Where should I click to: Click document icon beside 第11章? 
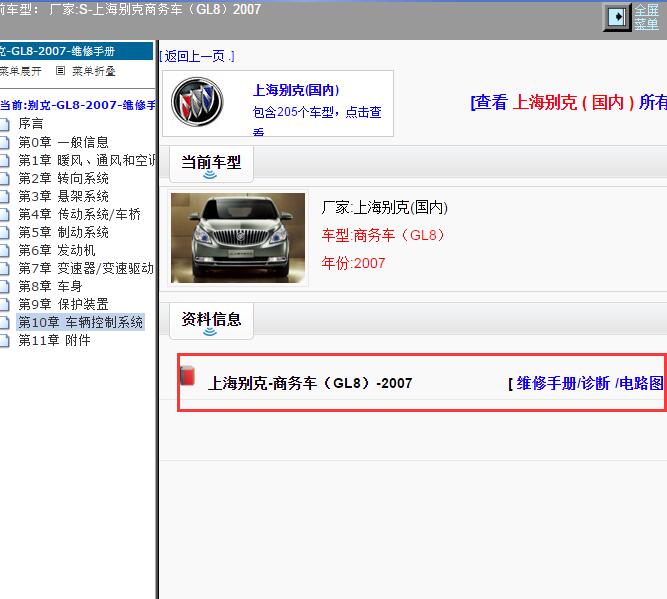(x=4, y=341)
